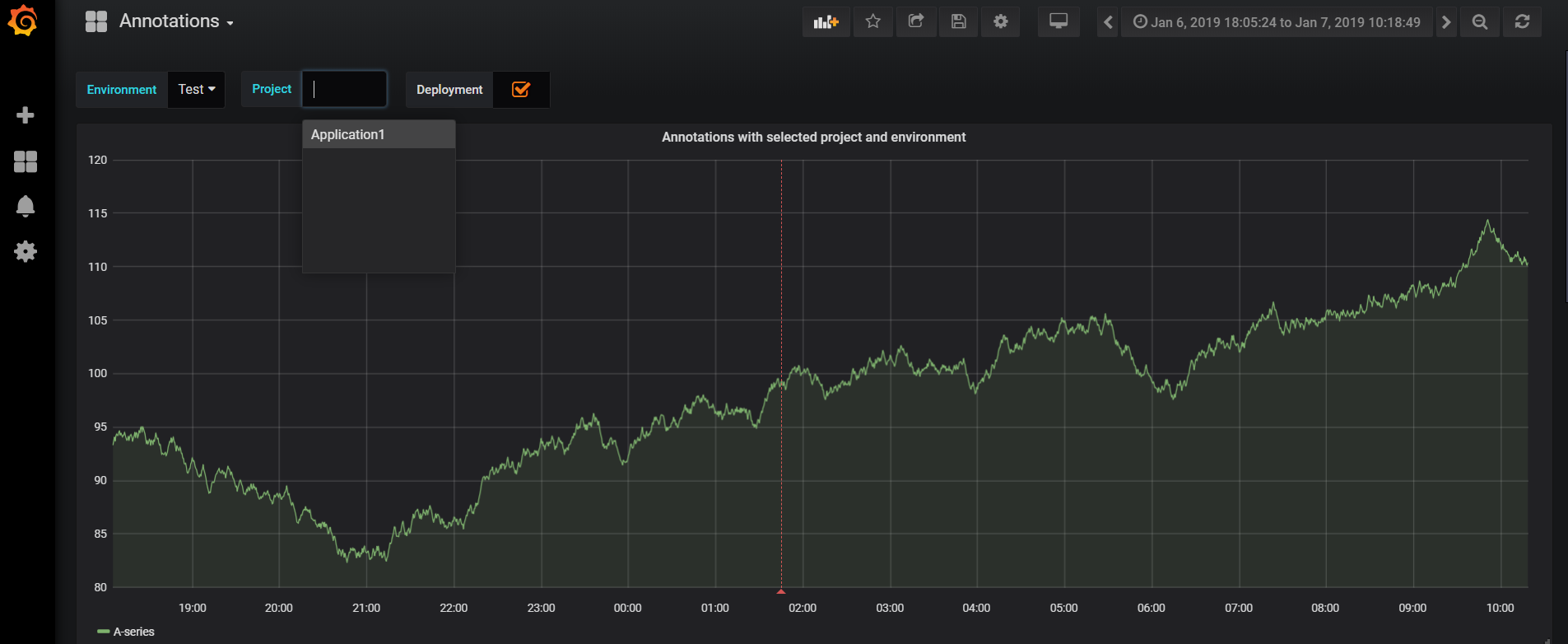Star this dashboard as favorite

pyautogui.click(x=873, y=22)
